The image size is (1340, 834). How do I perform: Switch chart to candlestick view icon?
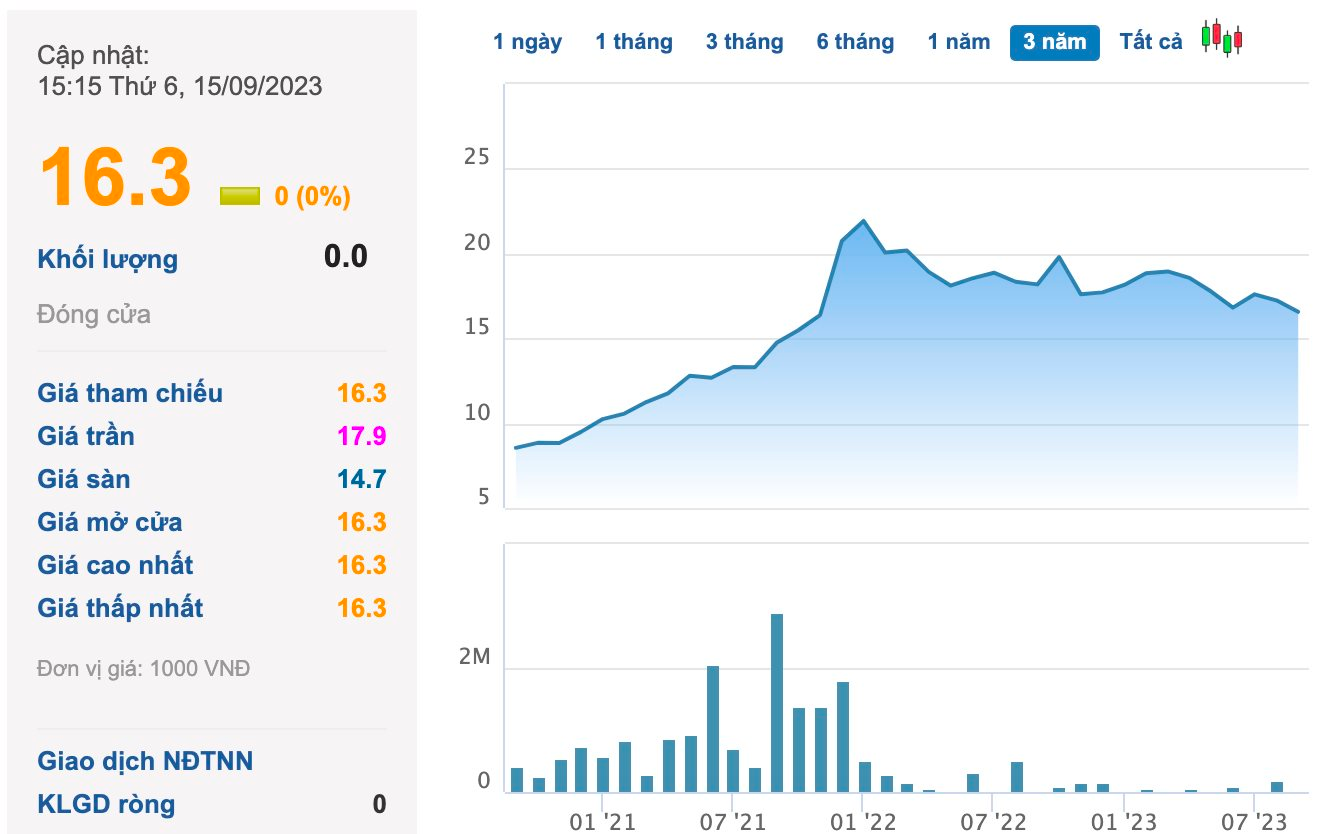click(1222, 38)
